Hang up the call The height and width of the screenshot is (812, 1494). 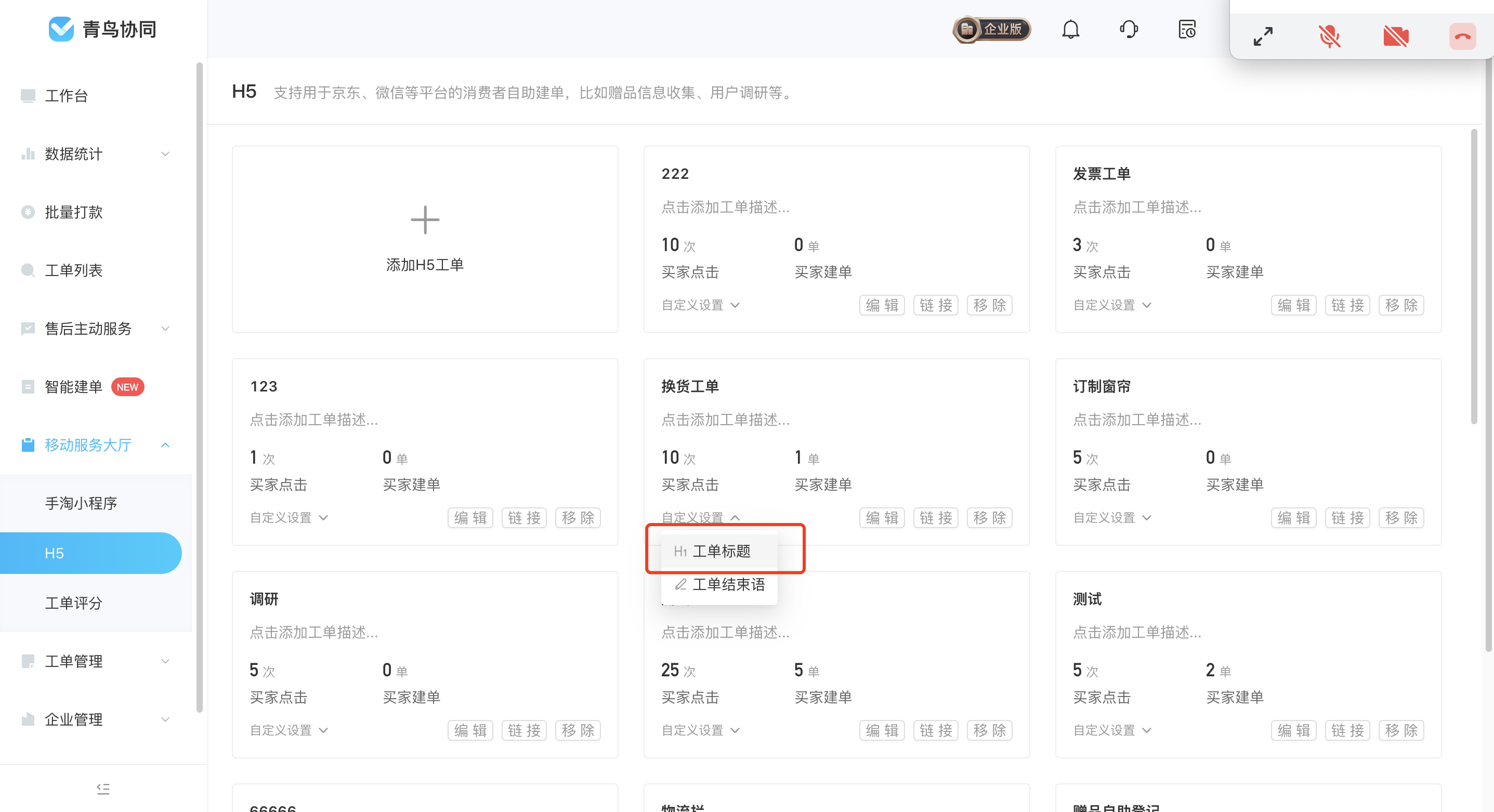[x=1462, y=36]
